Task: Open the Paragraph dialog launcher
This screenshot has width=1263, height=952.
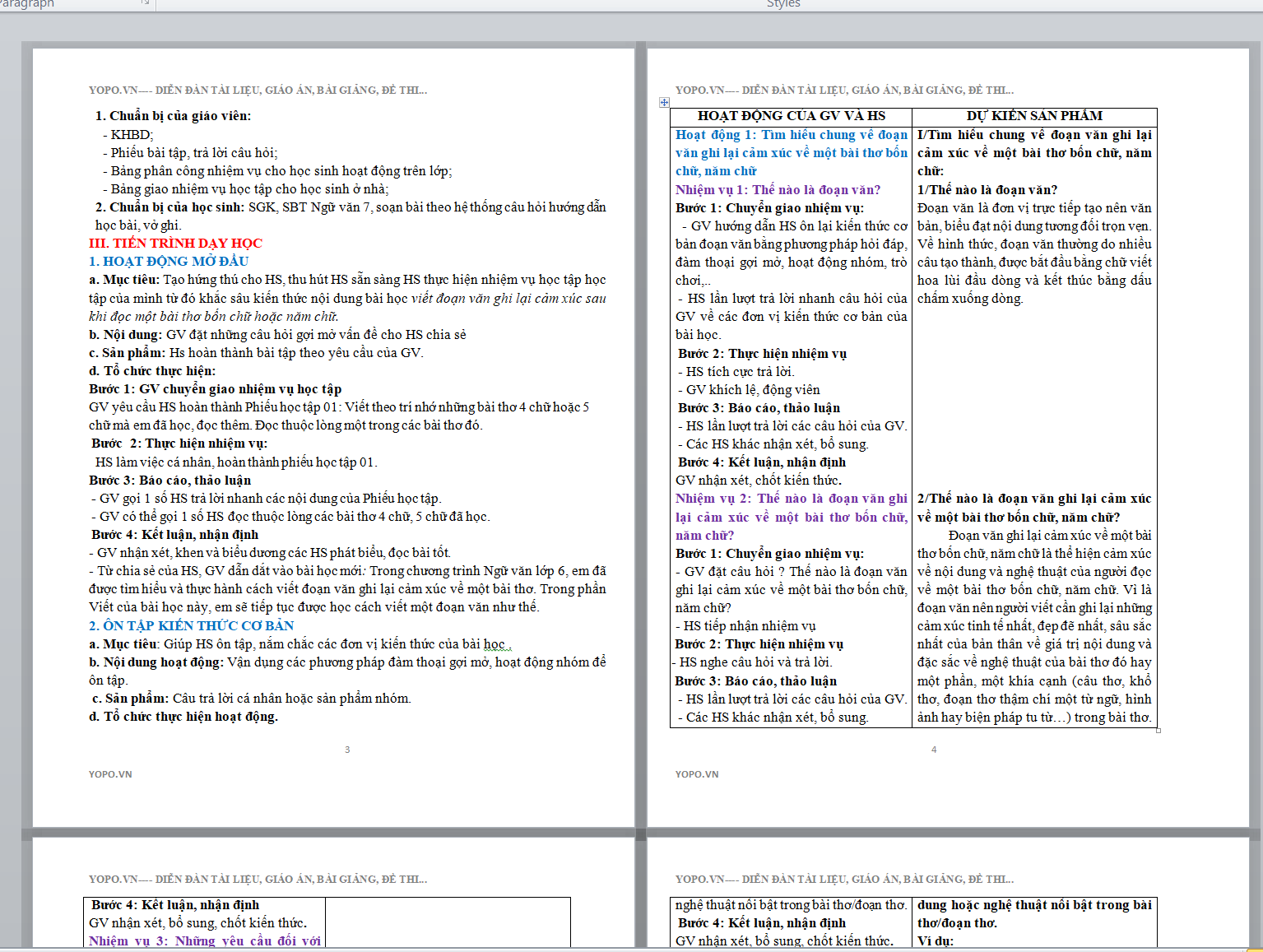Action: click(146, 2)
